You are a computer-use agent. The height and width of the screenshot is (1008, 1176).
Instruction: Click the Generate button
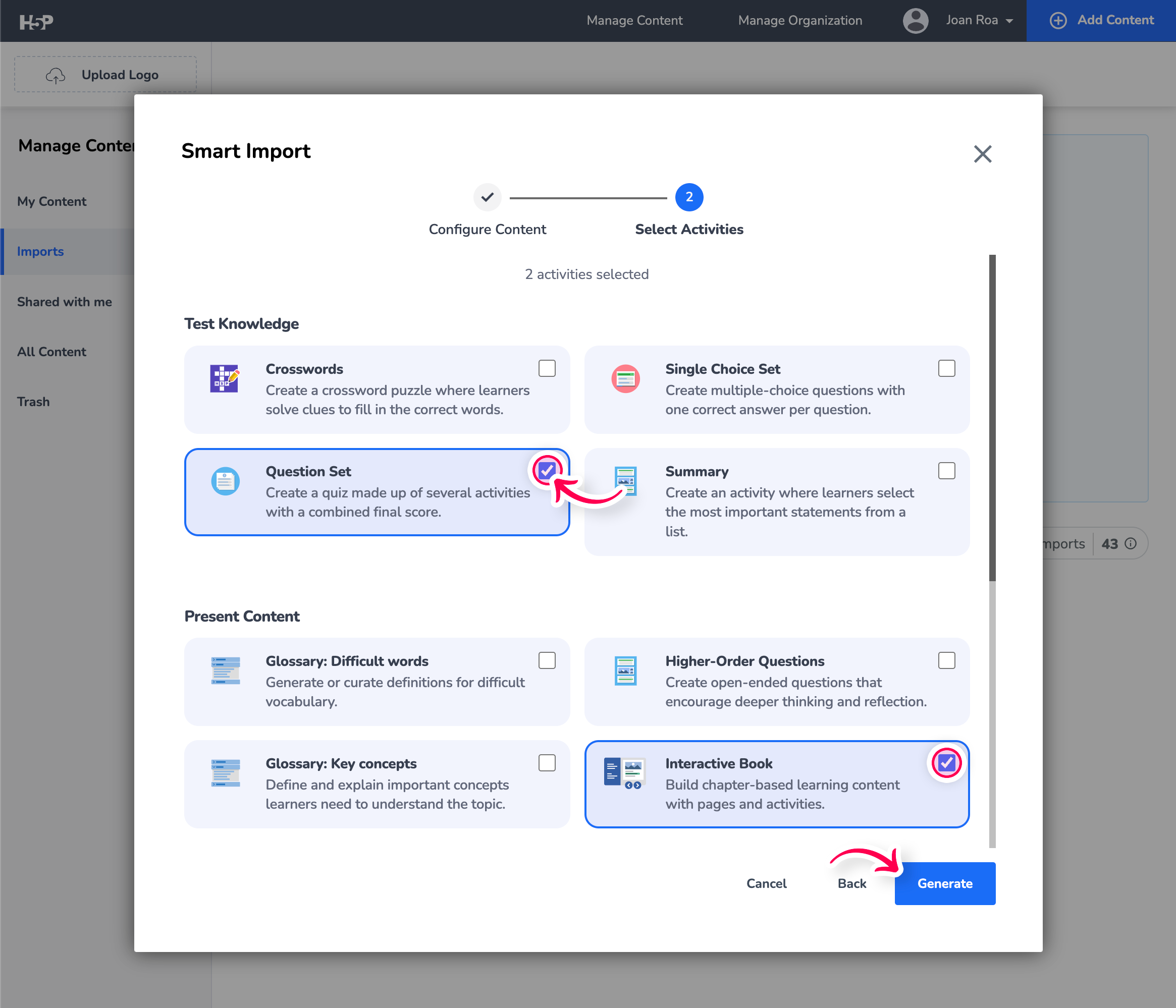coord(945,883)
